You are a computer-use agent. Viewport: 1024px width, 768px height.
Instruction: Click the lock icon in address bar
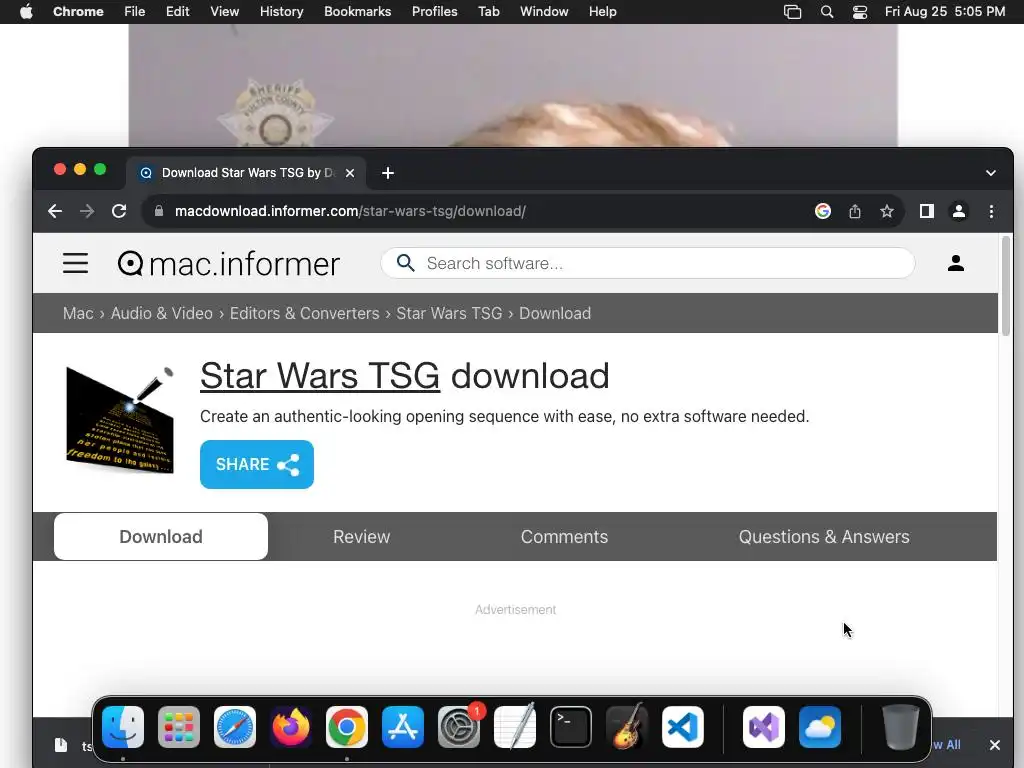[x=159, y=211]
